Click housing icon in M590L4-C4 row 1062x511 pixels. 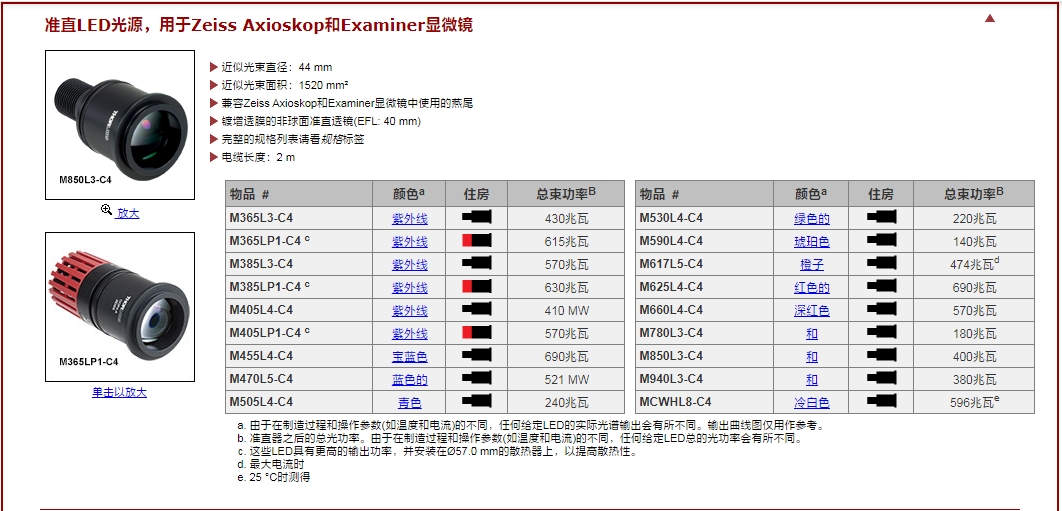click(881, 241)
